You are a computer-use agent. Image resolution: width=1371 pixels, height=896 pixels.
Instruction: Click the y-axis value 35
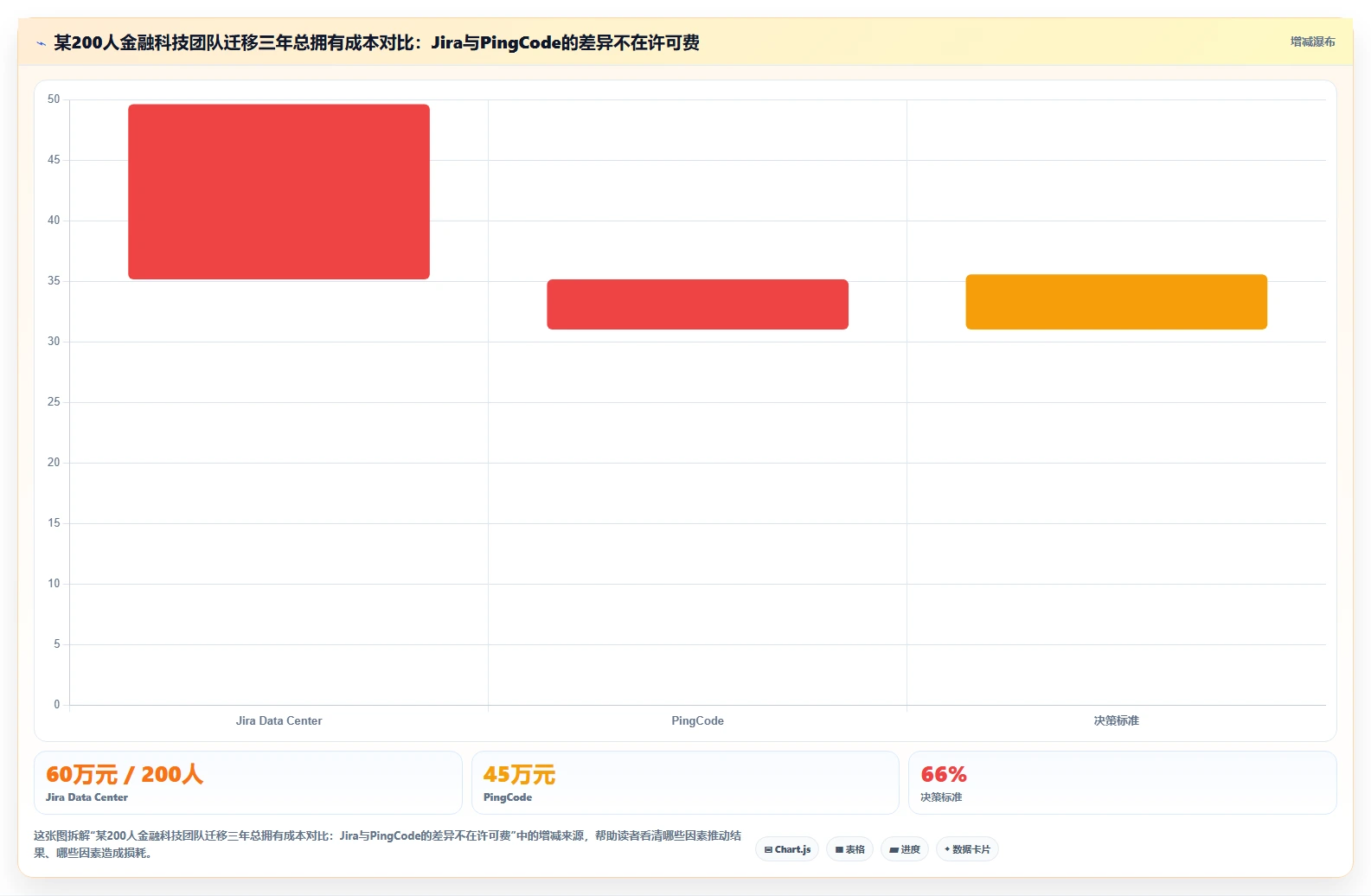point(54,281)
